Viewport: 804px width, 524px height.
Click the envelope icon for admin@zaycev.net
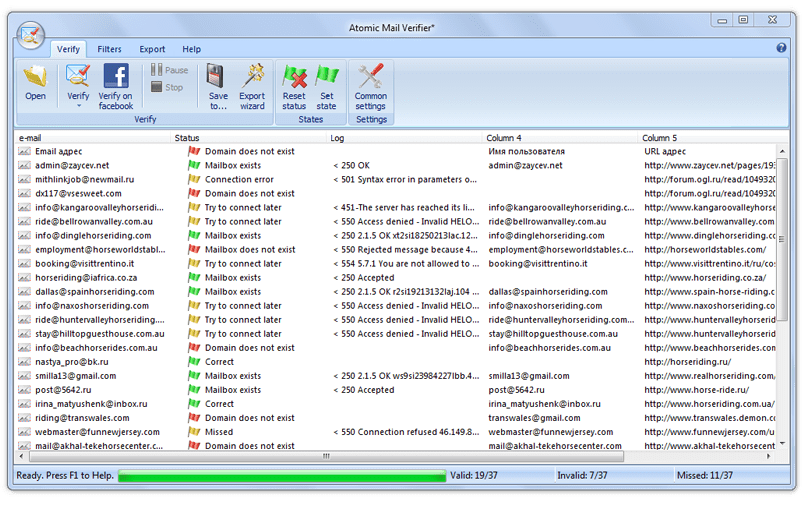(24, 165)
